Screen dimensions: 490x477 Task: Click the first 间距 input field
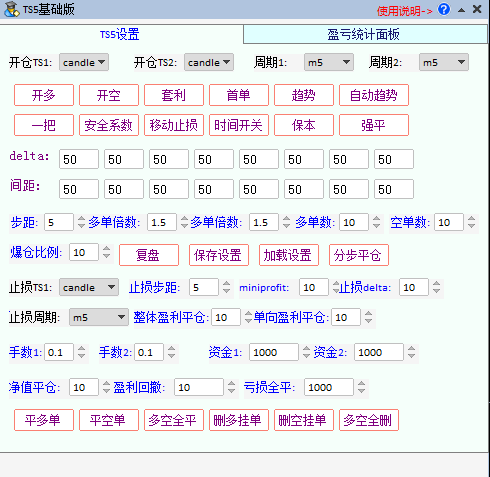pyautogui.click(x=79, y=189)
